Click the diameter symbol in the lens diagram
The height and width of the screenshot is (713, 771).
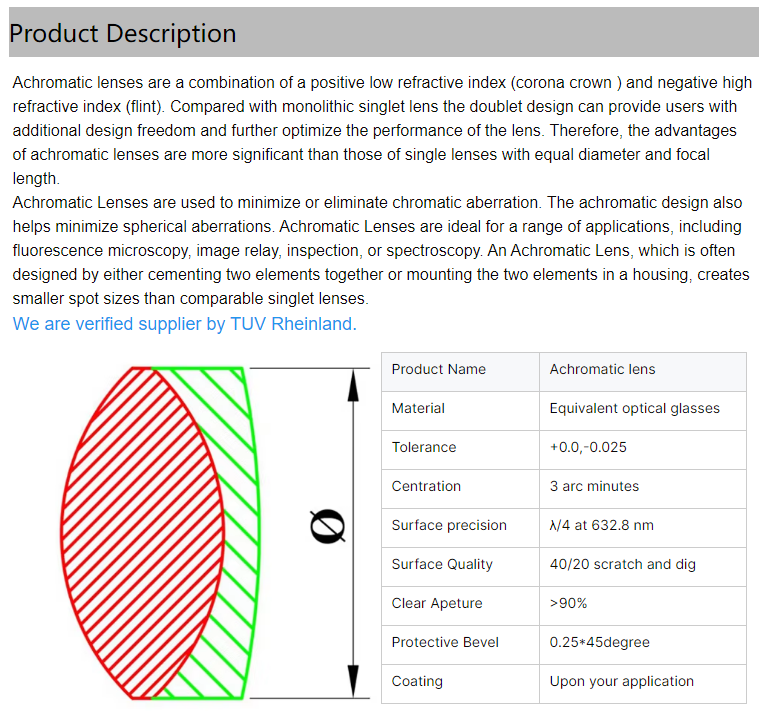click(329, 526)
